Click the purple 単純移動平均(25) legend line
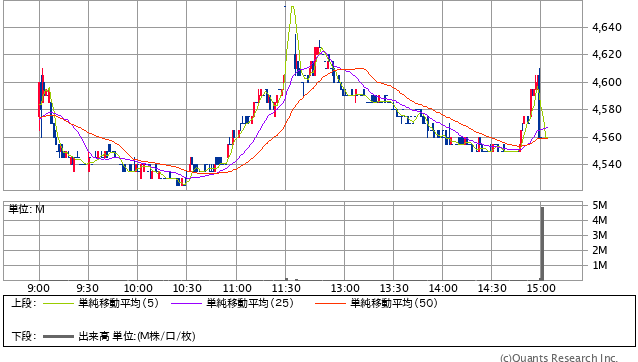 click(x=186, y=303)
